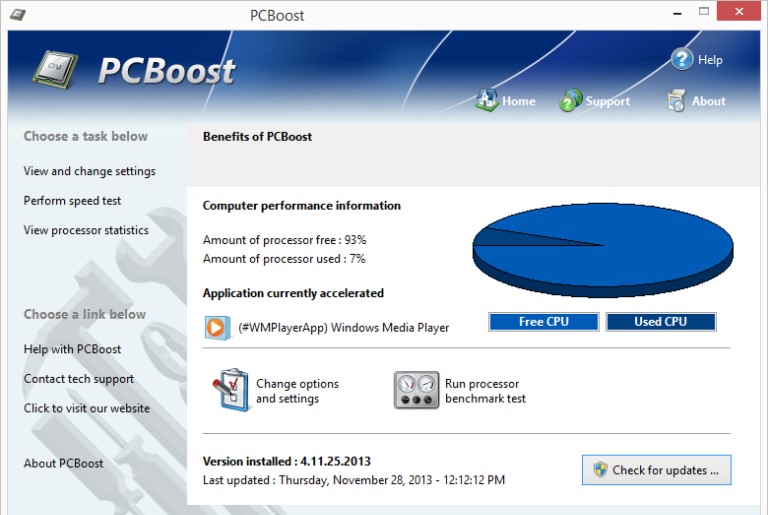This screenshot has width=768, height=515.
Task: Click to visit our website link
Action: 87,408
